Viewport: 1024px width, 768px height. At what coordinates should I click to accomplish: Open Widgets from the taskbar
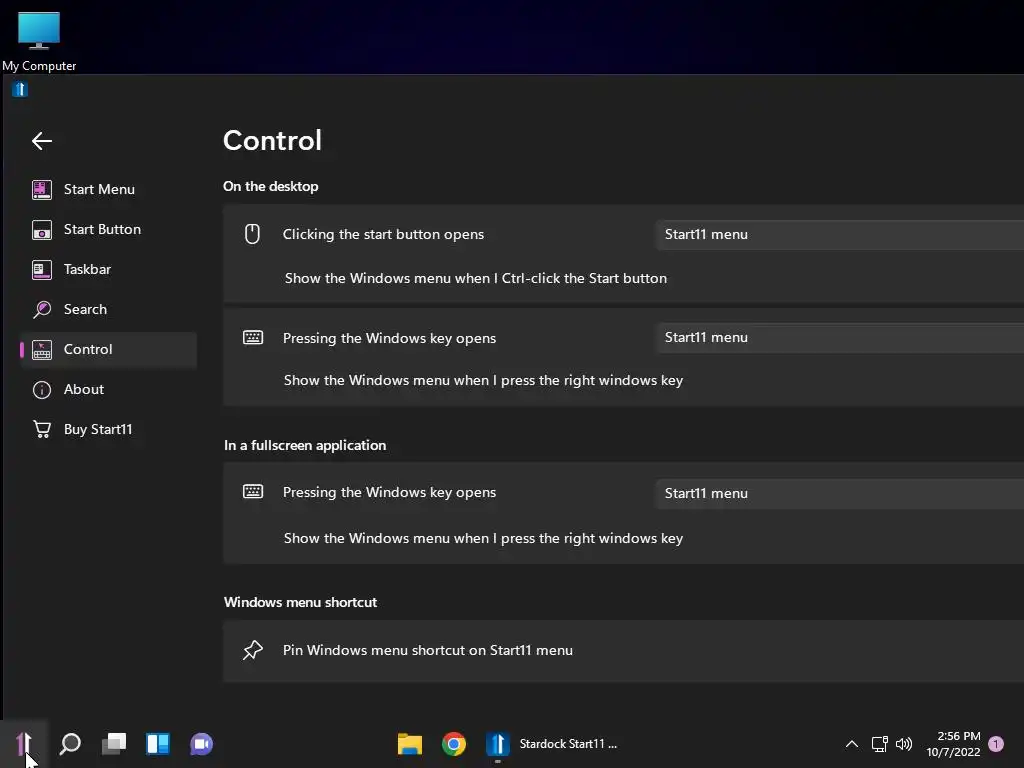157,744
